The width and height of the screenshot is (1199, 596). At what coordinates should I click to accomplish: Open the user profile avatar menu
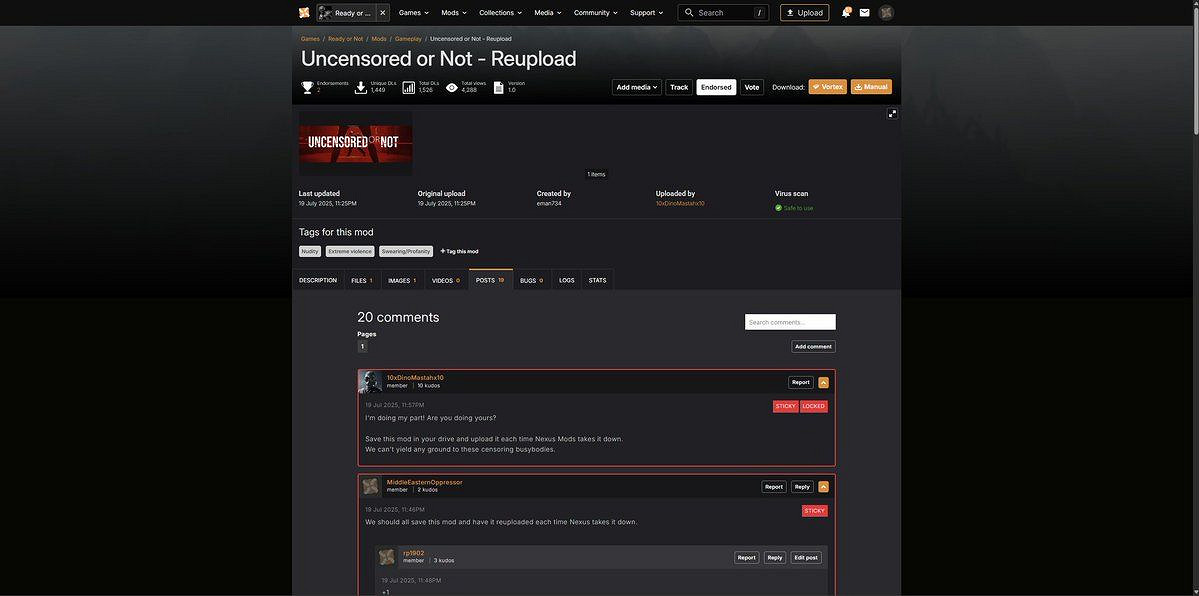click(x=886, y=13)
